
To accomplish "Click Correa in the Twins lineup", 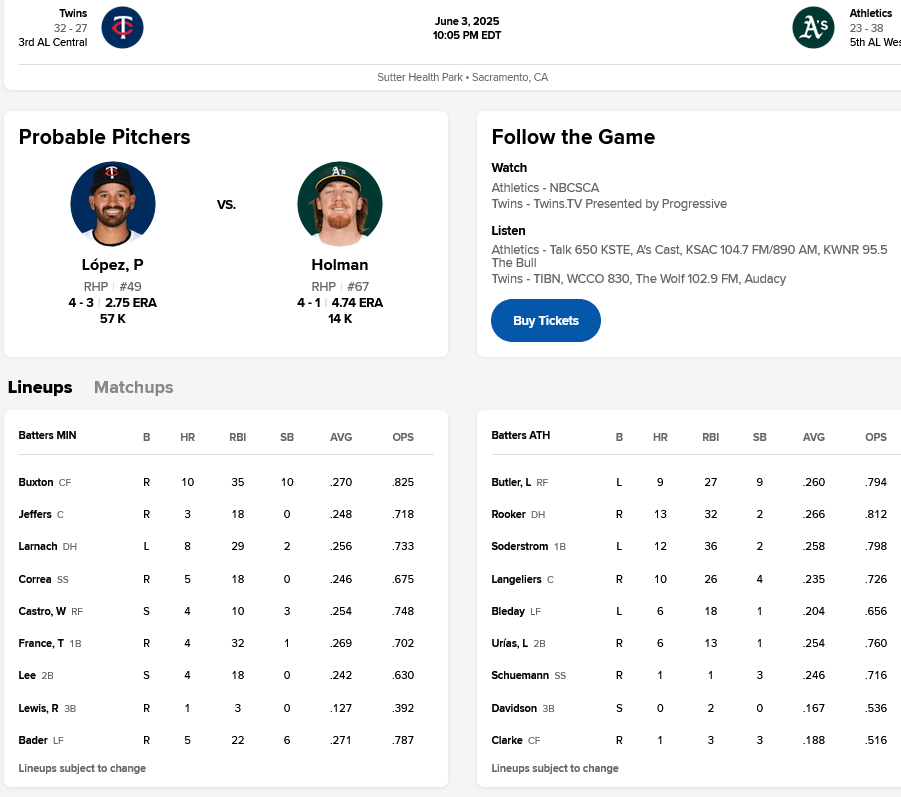I will coord(35,579).
